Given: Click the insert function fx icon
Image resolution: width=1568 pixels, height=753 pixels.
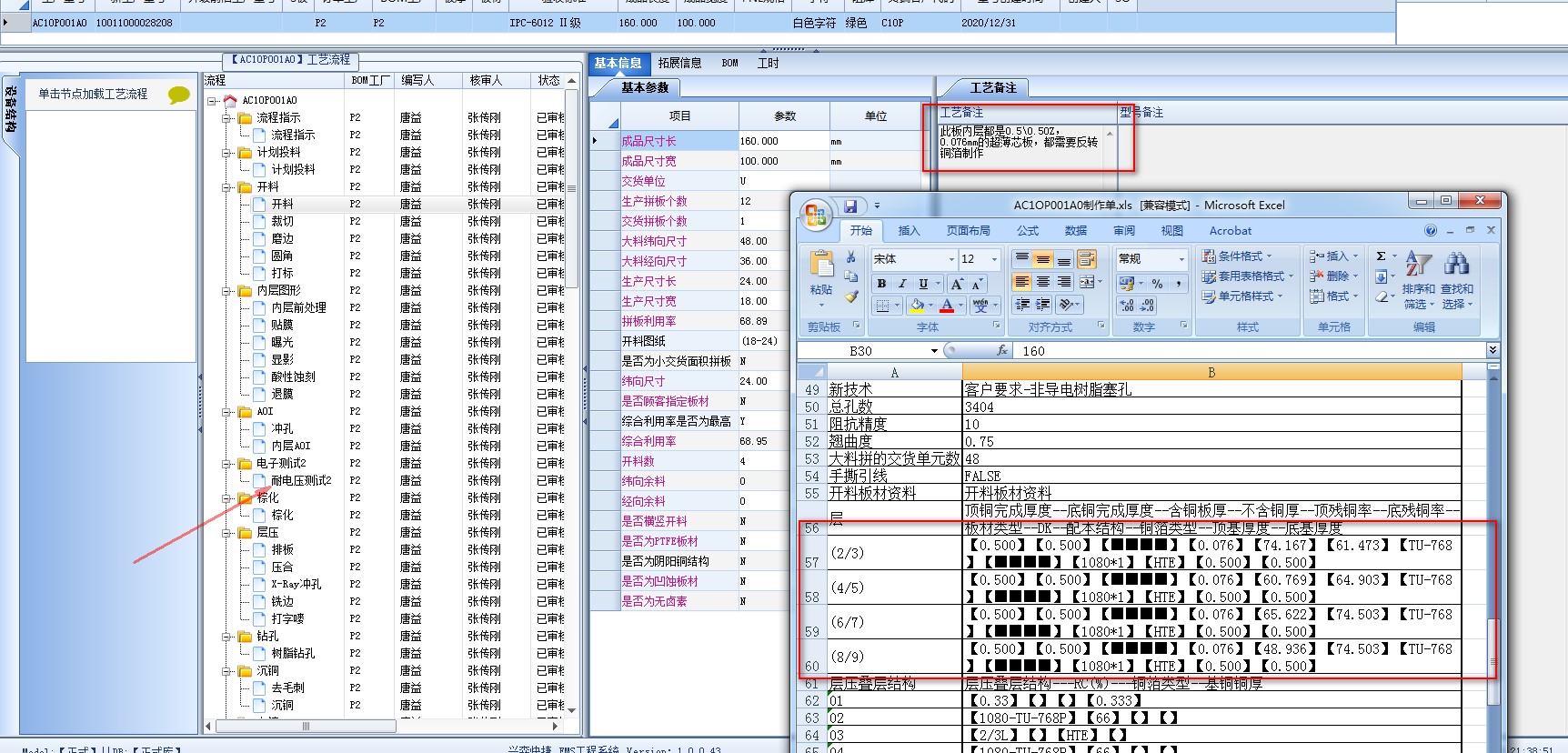Looking at the screenshot, I should 1001,350.
